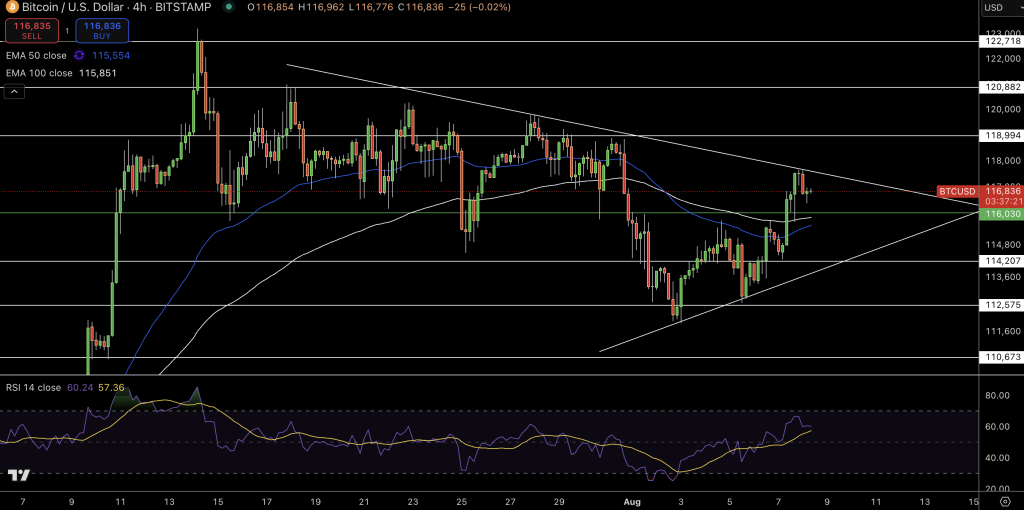The image size is (1024, 510).
Task: Select the EMA 100 close legend
Action: coord(39,73)
